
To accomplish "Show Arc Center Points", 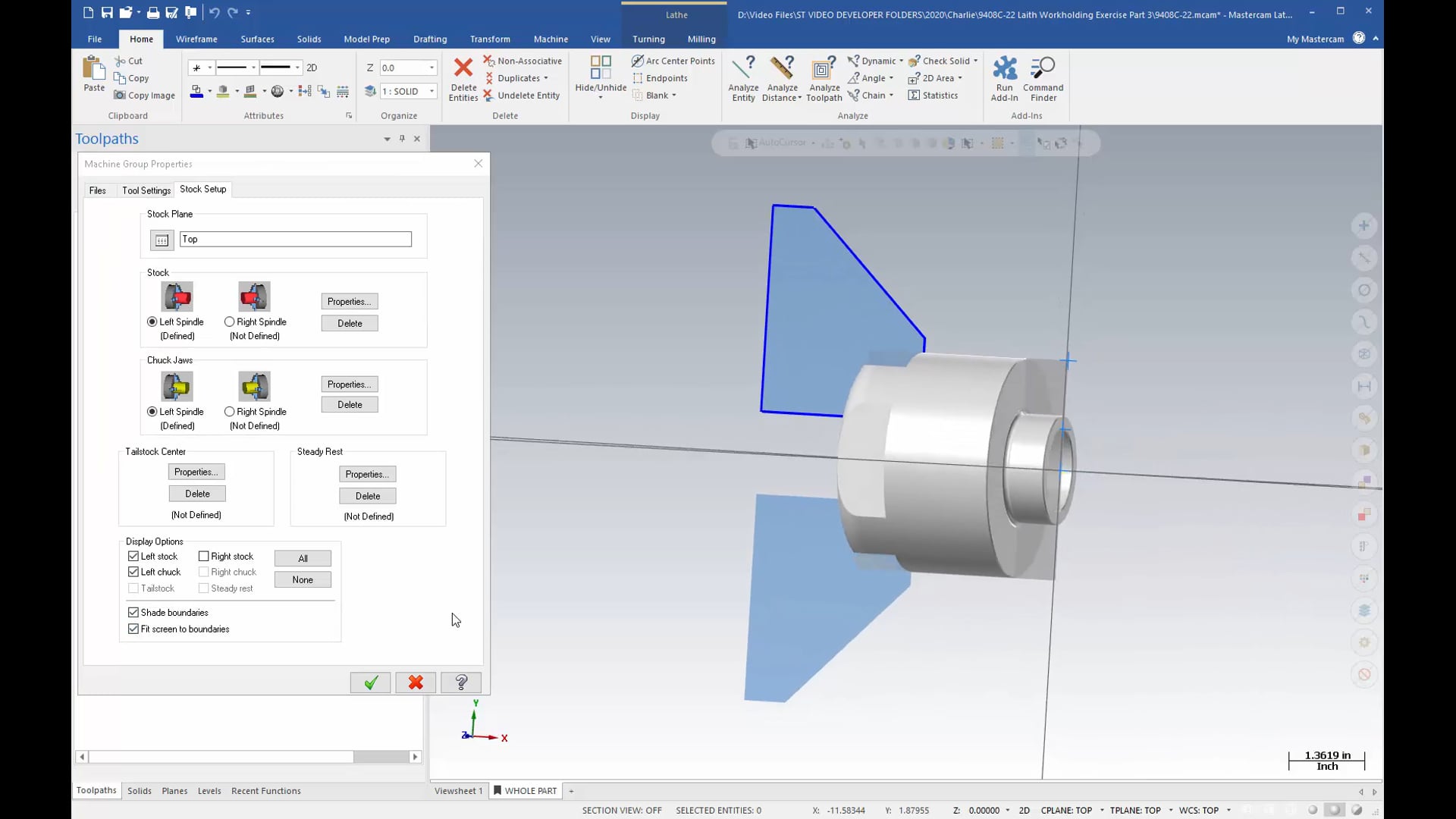I will point(673,61).
